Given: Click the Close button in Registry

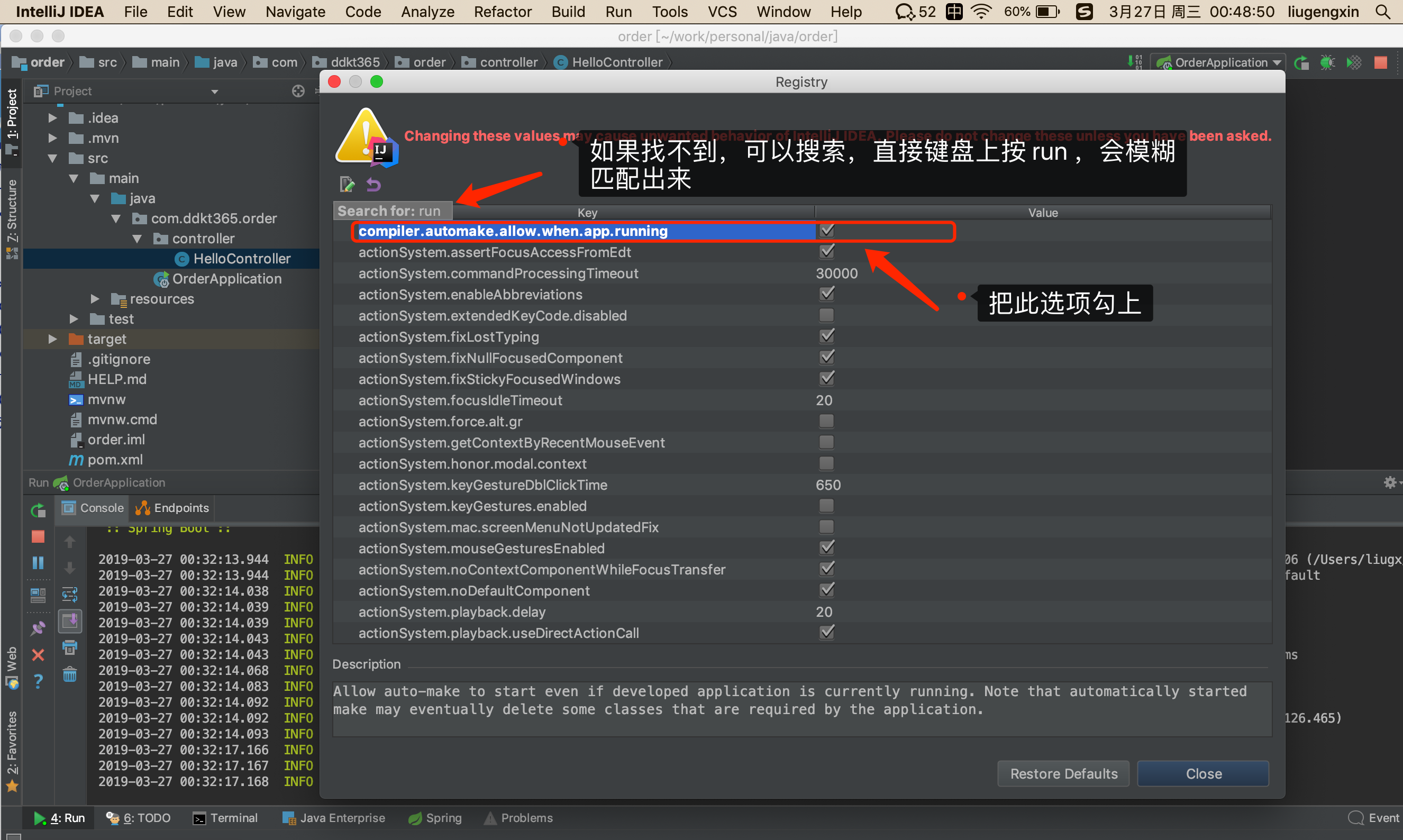Looking at the screenshot, I should pos(1202,773).
